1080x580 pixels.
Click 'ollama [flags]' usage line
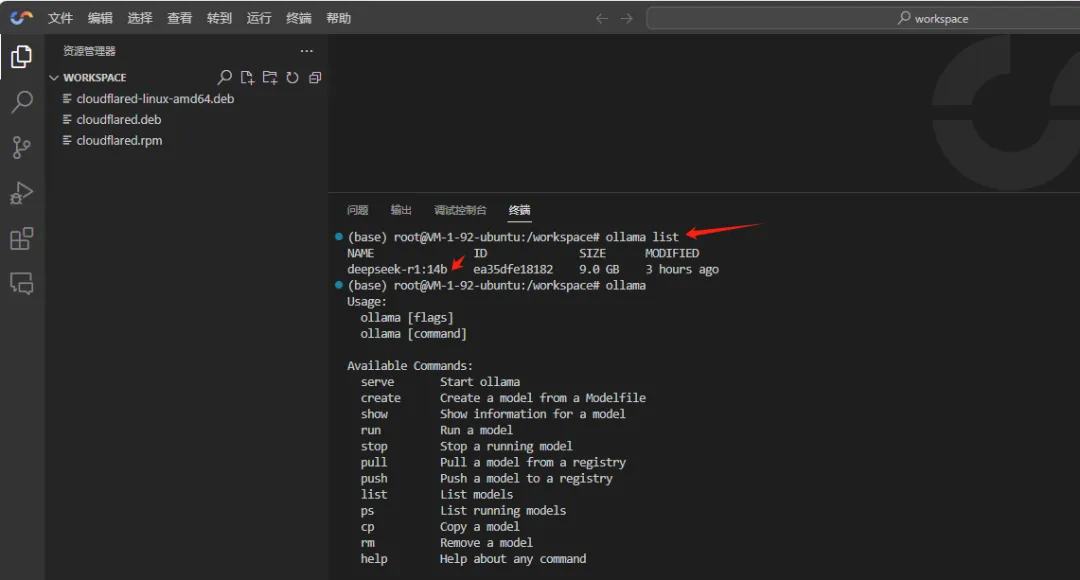(406, 318)
